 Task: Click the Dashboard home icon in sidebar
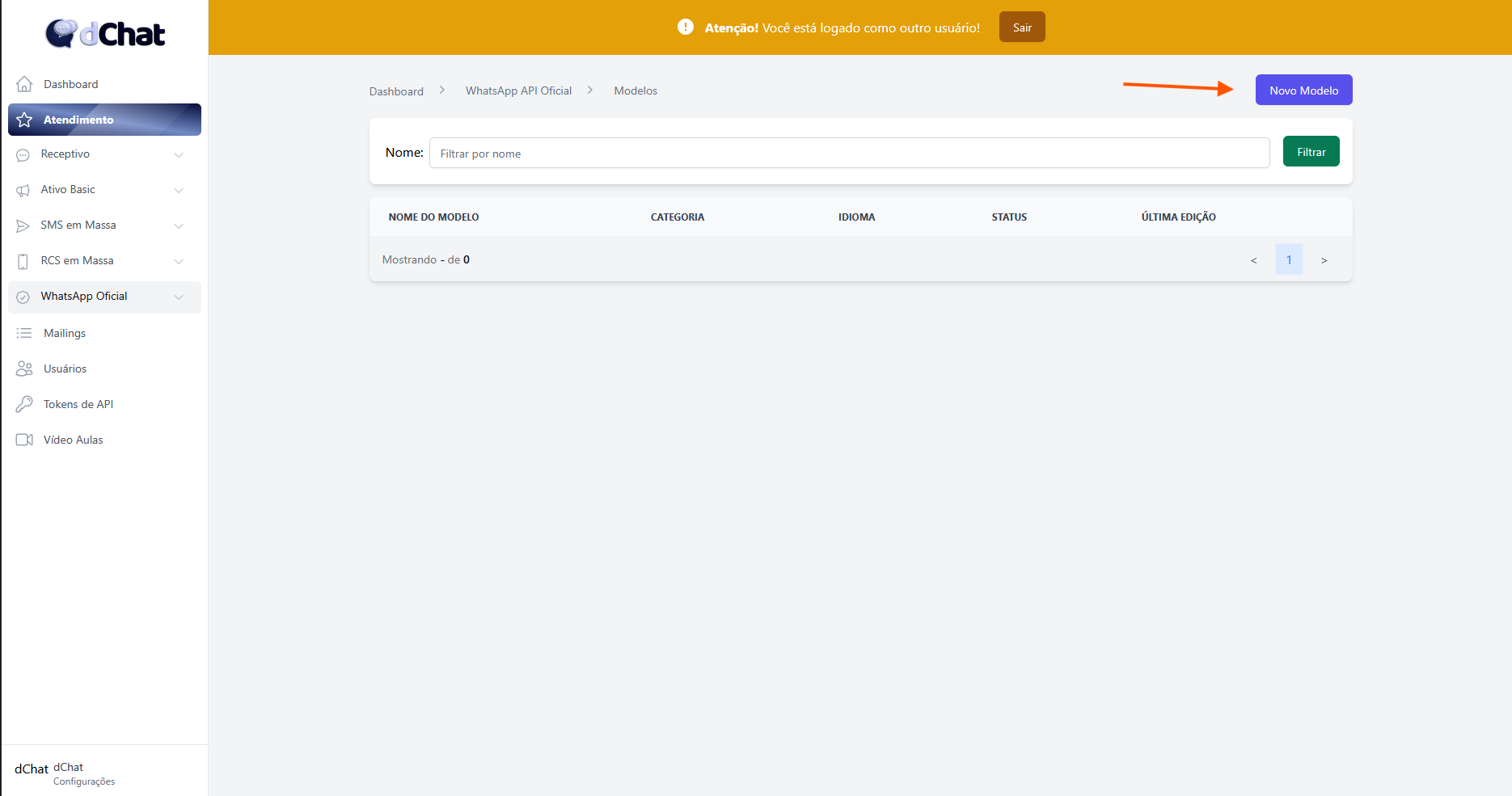(24, 84)
